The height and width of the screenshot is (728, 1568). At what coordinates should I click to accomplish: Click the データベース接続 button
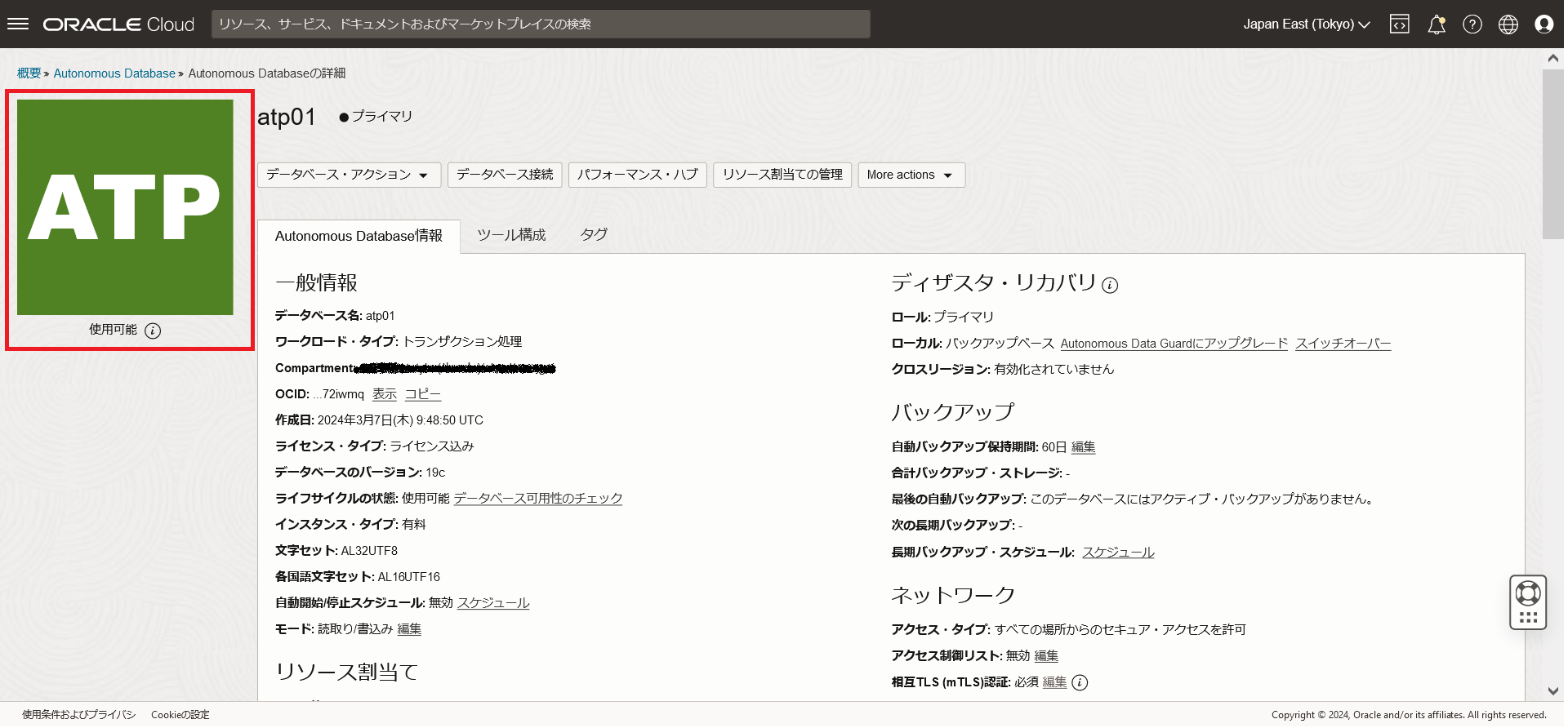pos(505,175)
